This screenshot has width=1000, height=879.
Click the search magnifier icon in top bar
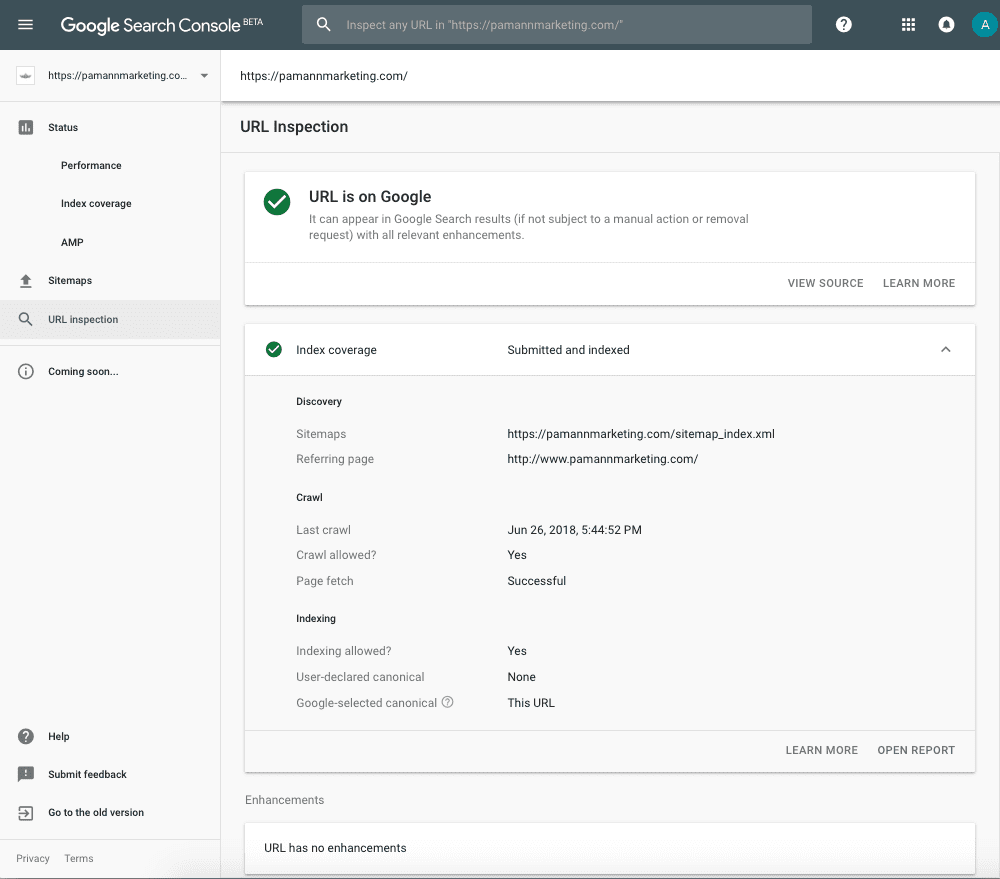pos(324,25)
